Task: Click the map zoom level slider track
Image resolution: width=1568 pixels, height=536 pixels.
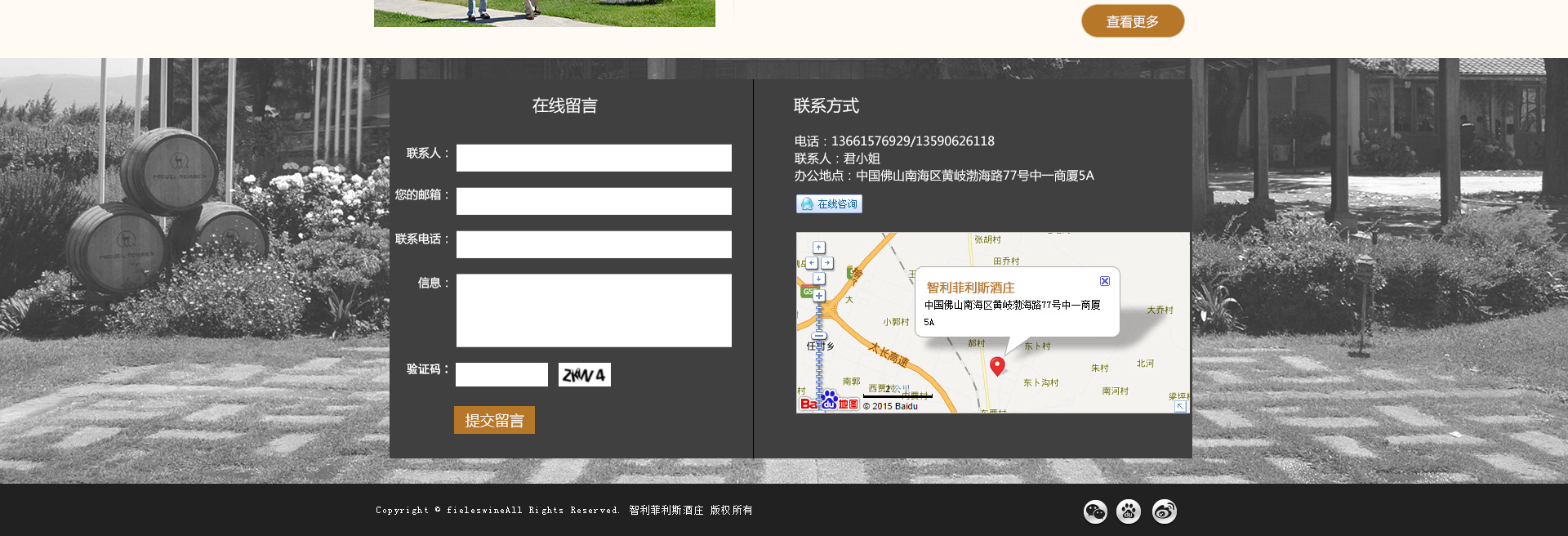Action: (819, 315)
